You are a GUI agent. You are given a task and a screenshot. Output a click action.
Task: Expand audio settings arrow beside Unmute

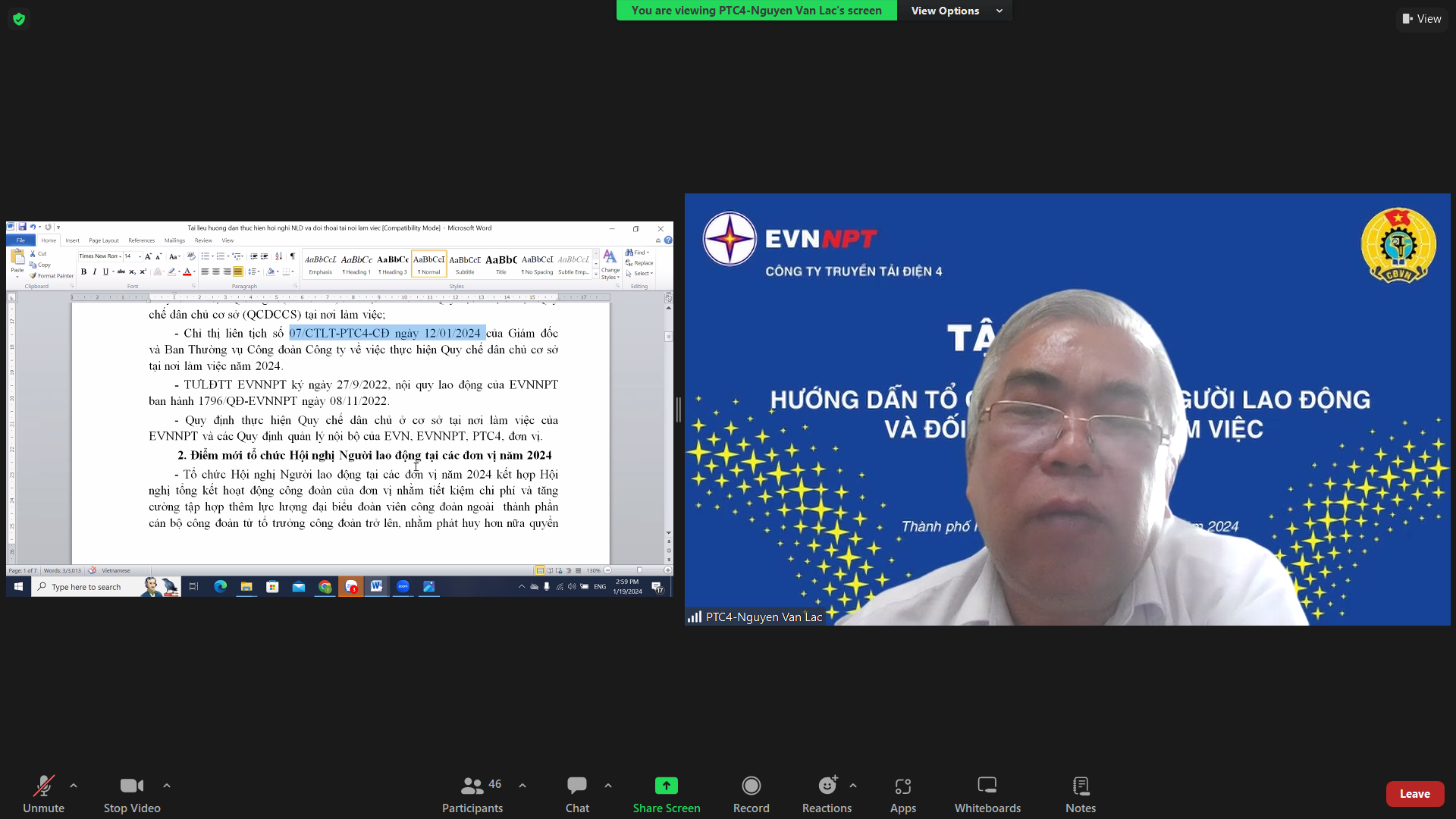tap(74, 786)
